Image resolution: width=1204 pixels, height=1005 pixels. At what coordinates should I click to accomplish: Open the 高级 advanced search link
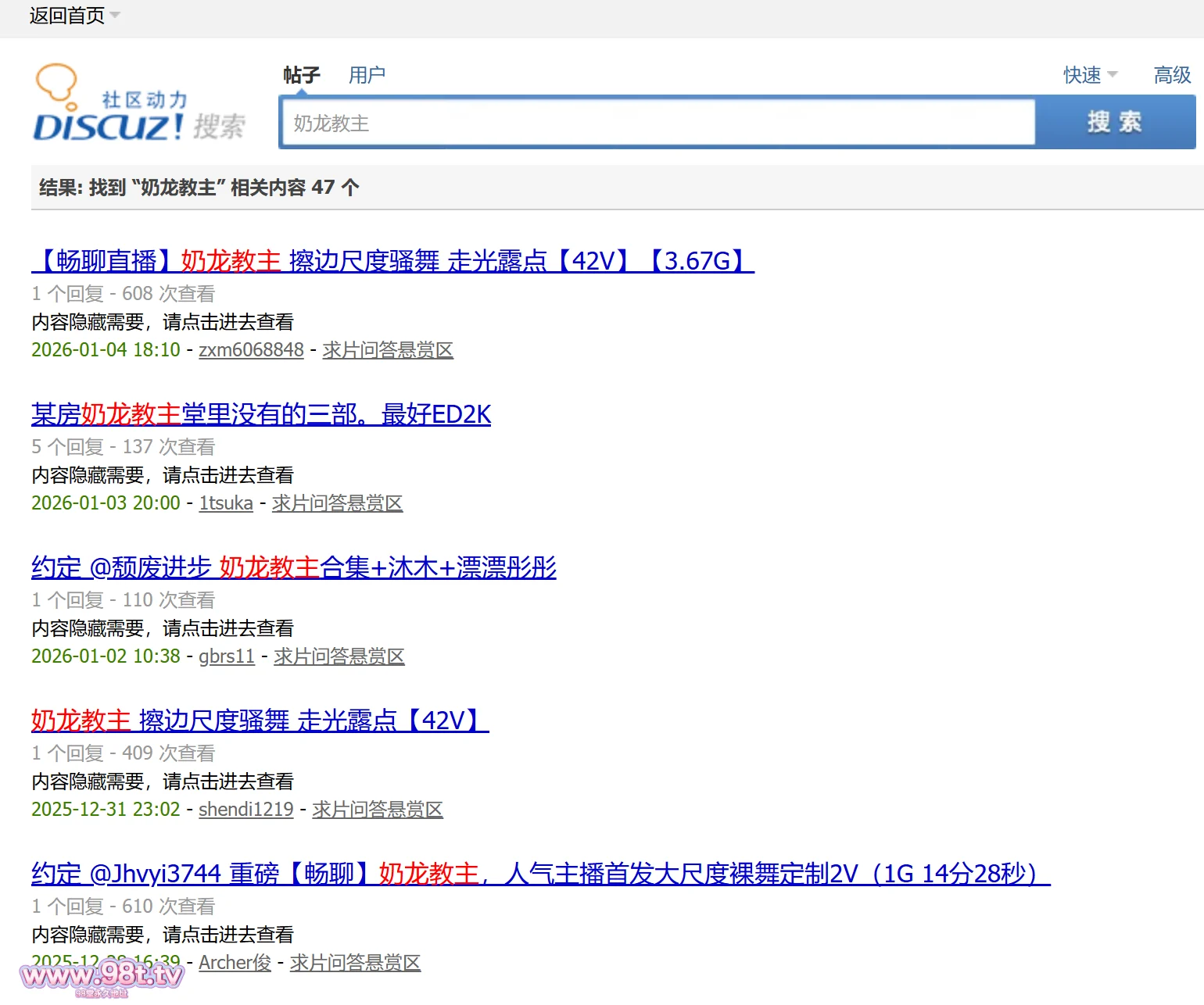(1171, 75)
